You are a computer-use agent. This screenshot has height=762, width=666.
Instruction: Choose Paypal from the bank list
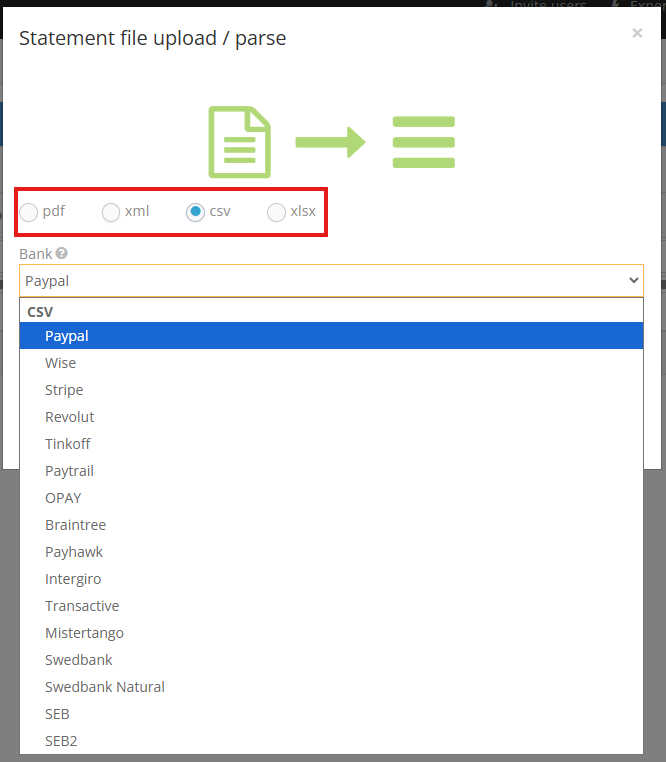pos(332,336)
